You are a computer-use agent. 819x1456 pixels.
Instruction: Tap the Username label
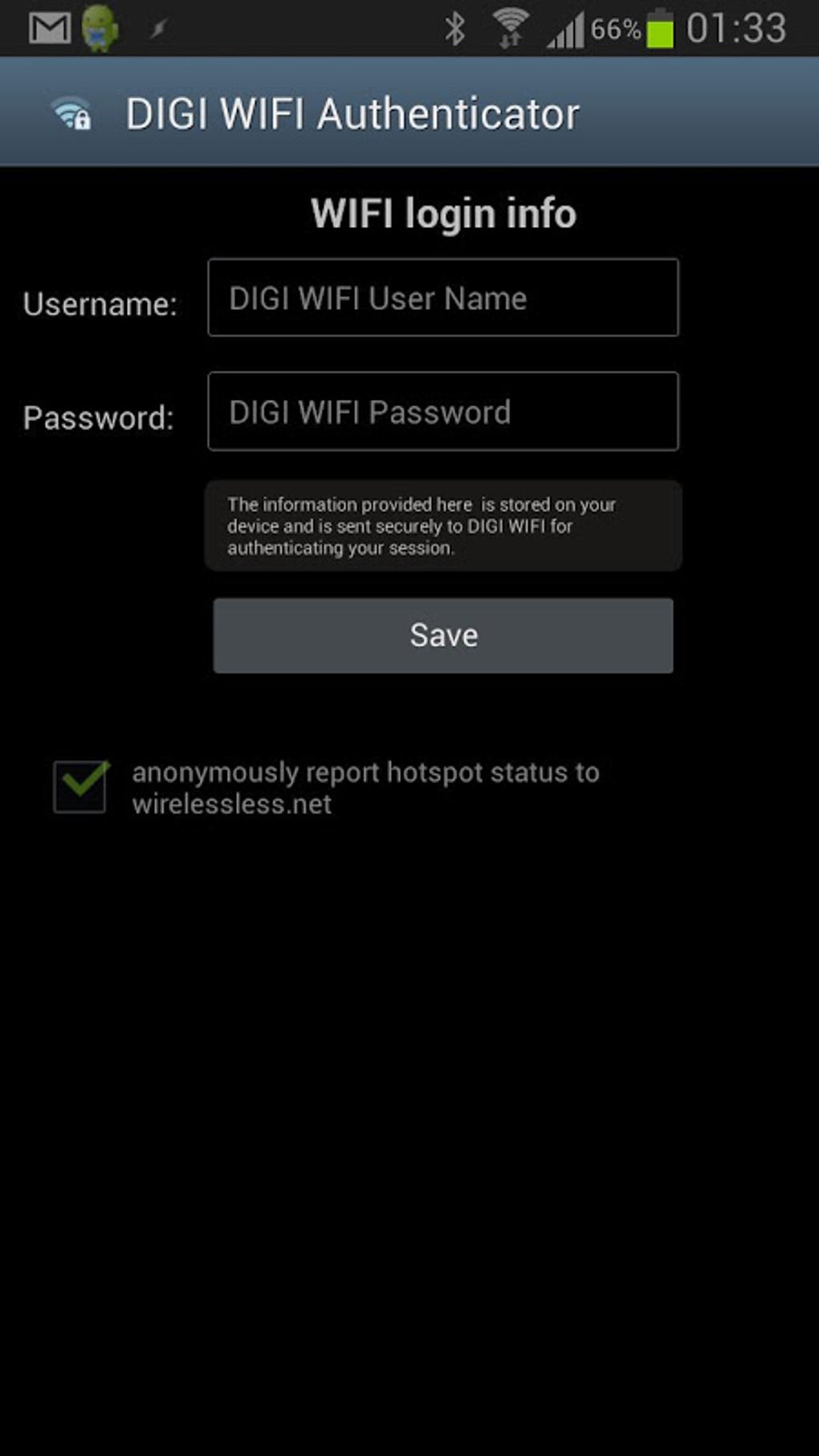click(100, 304)
